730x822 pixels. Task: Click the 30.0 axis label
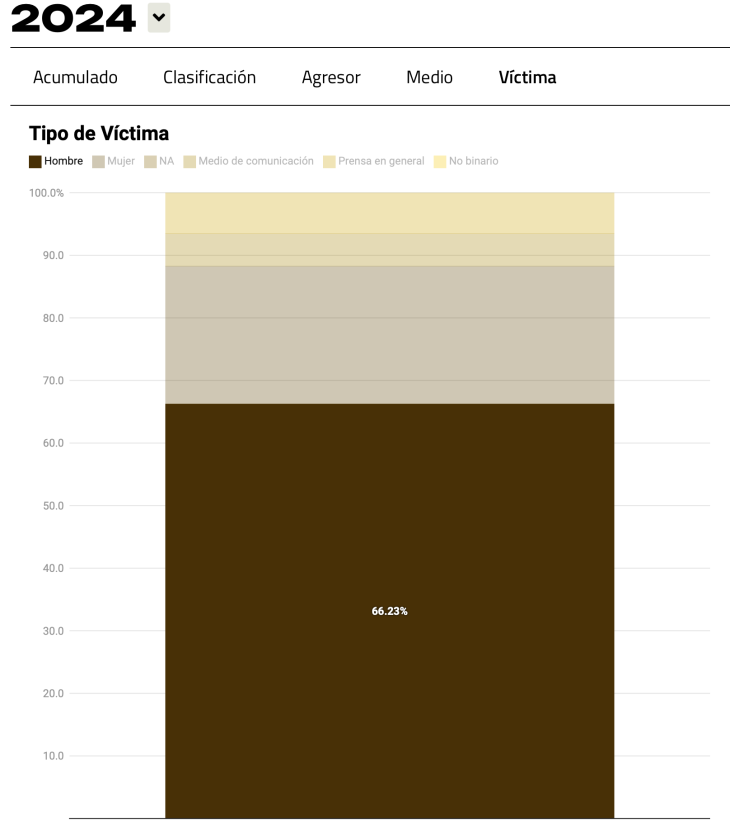53,631
